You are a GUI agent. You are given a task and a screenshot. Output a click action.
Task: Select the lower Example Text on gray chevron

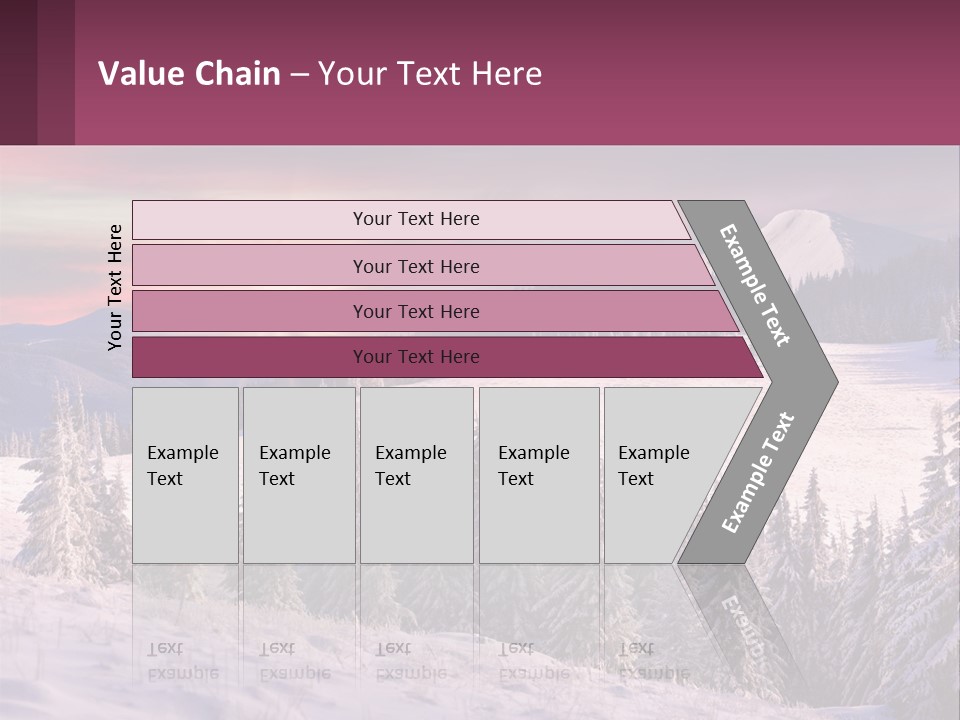(758, 472)
